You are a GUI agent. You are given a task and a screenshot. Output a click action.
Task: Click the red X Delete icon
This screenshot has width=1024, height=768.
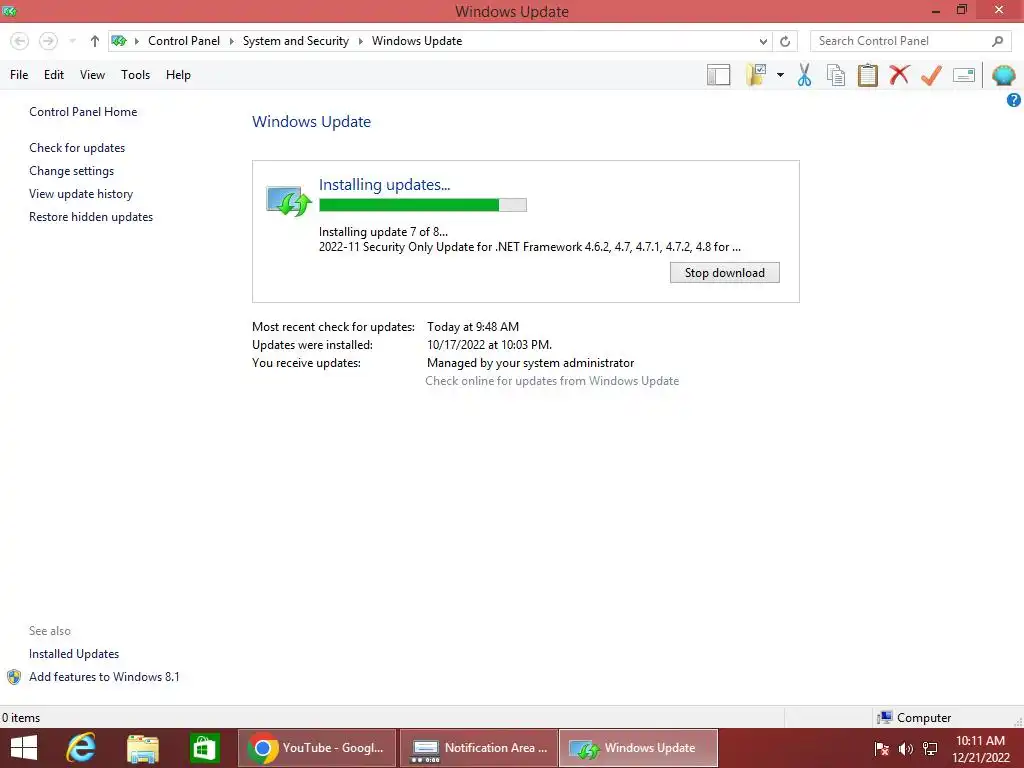pos(899,75)
